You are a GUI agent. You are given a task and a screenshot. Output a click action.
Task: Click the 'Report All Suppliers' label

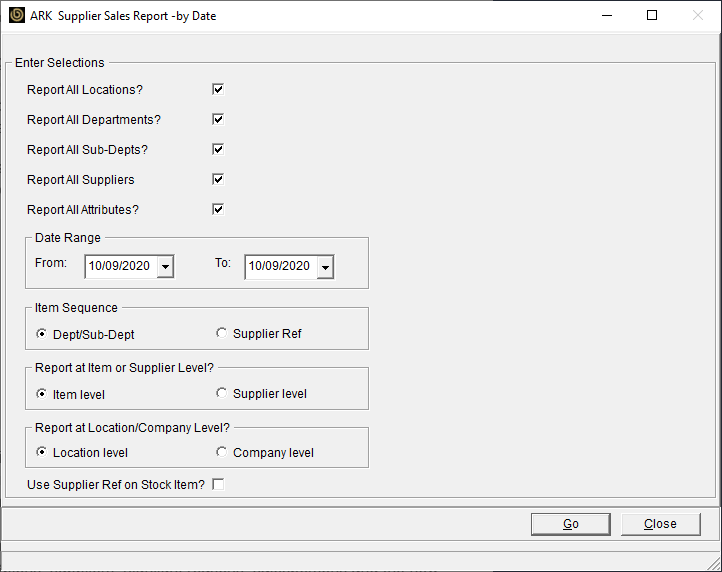point(81,180)
